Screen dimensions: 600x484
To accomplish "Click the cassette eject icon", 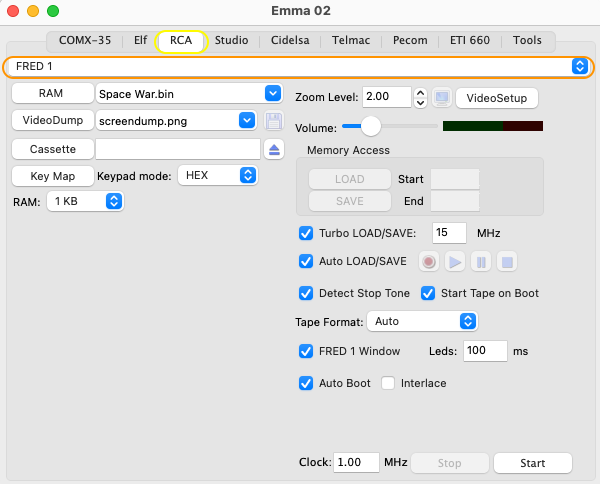I will point(275,149).
